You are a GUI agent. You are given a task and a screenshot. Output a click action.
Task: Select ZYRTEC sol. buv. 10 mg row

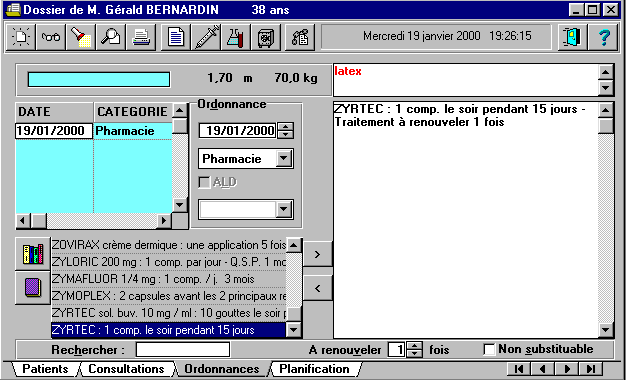coord(169,313)
